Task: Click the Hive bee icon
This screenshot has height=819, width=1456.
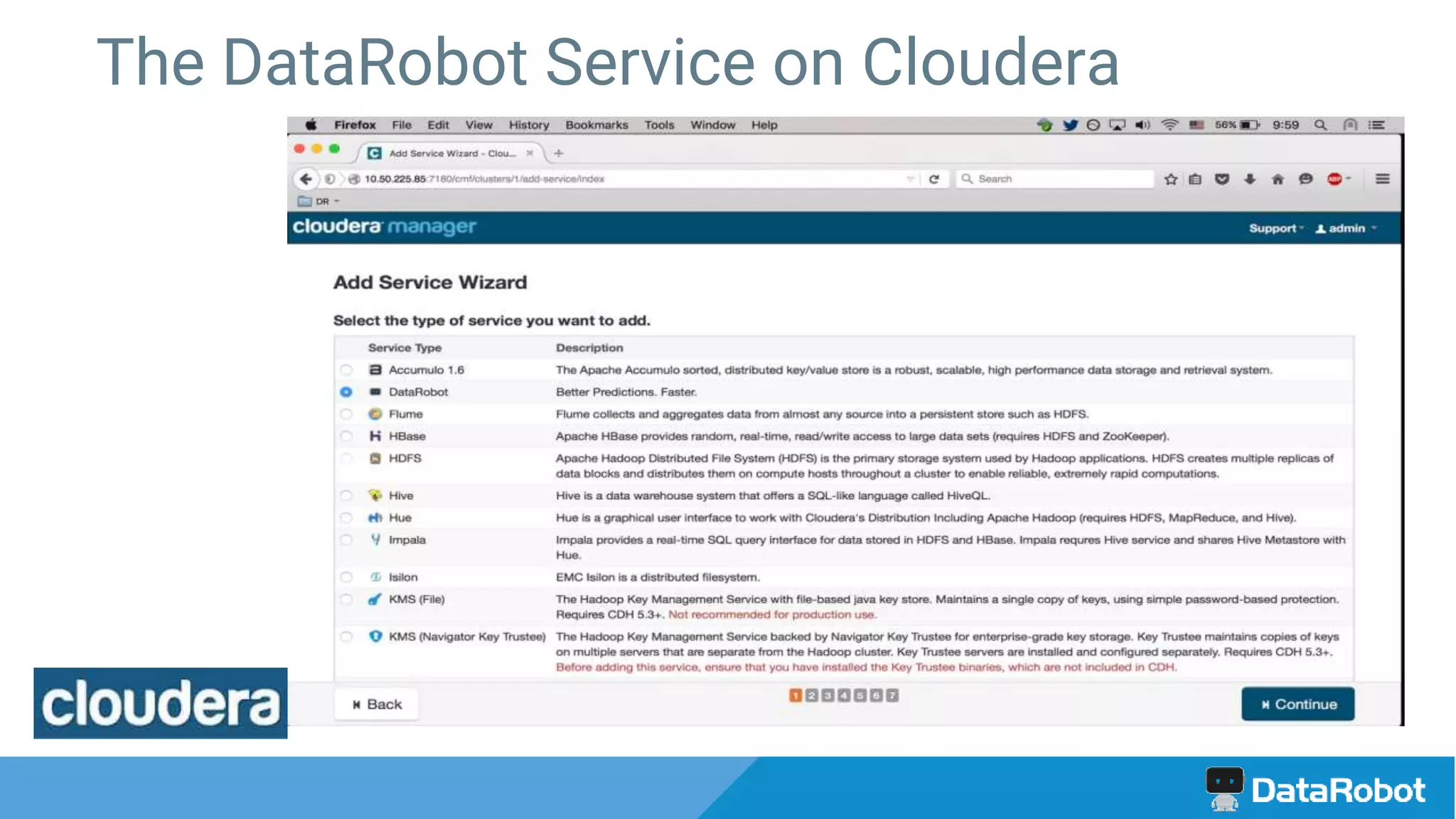Action: 375,495
